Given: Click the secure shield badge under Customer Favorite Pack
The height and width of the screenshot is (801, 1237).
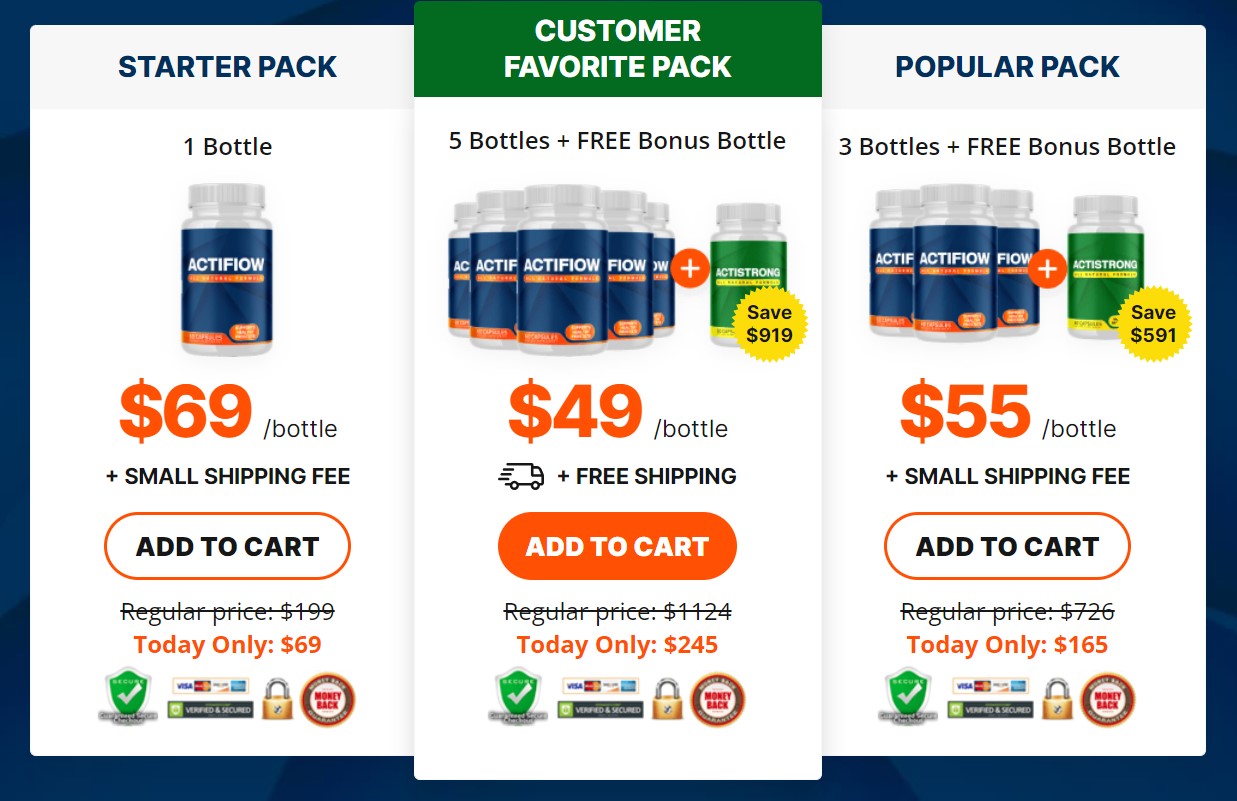Looking at the screenshot, I should click(517, 697).
